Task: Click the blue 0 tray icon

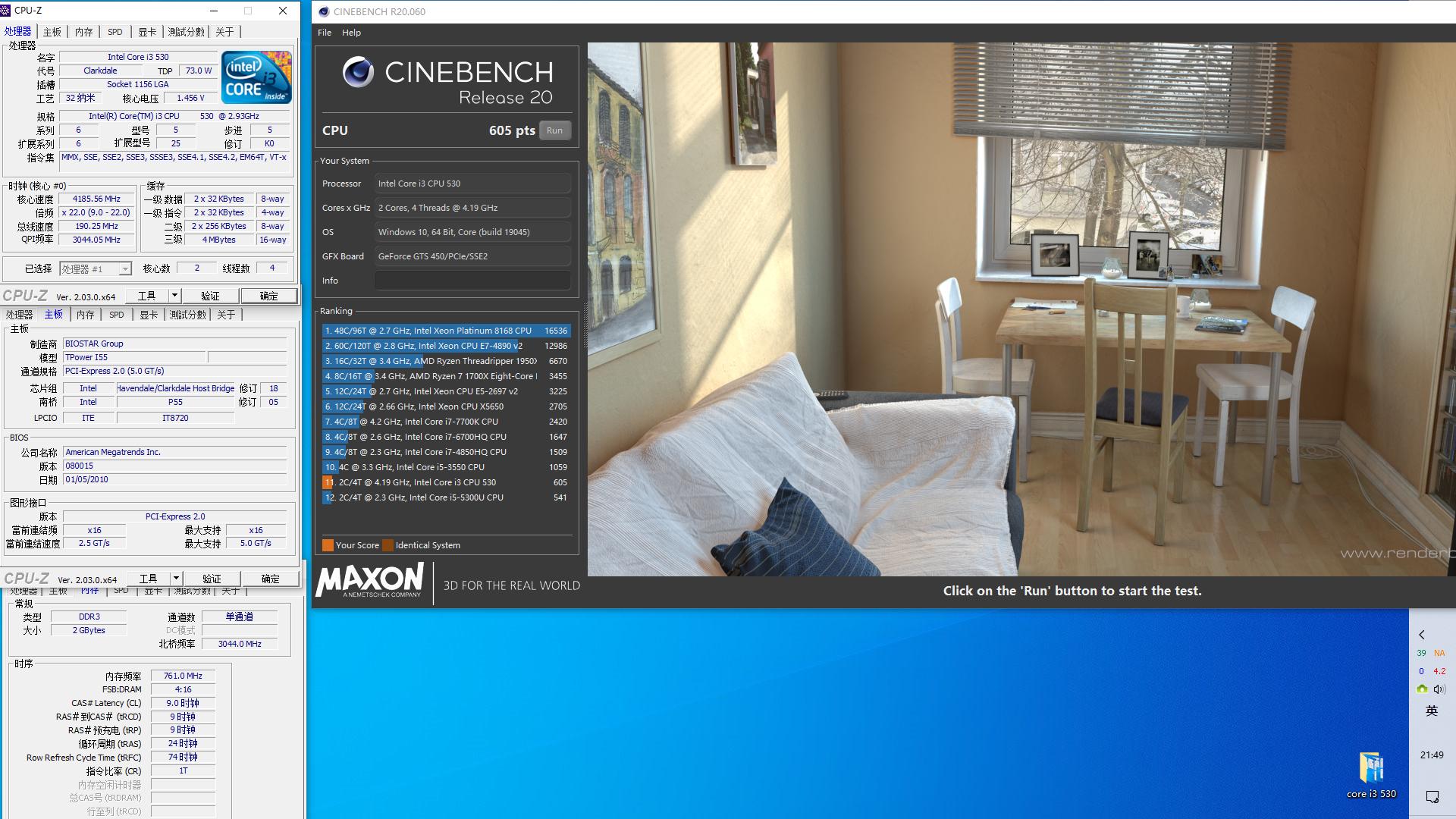Action: [x=1421, y=671]
